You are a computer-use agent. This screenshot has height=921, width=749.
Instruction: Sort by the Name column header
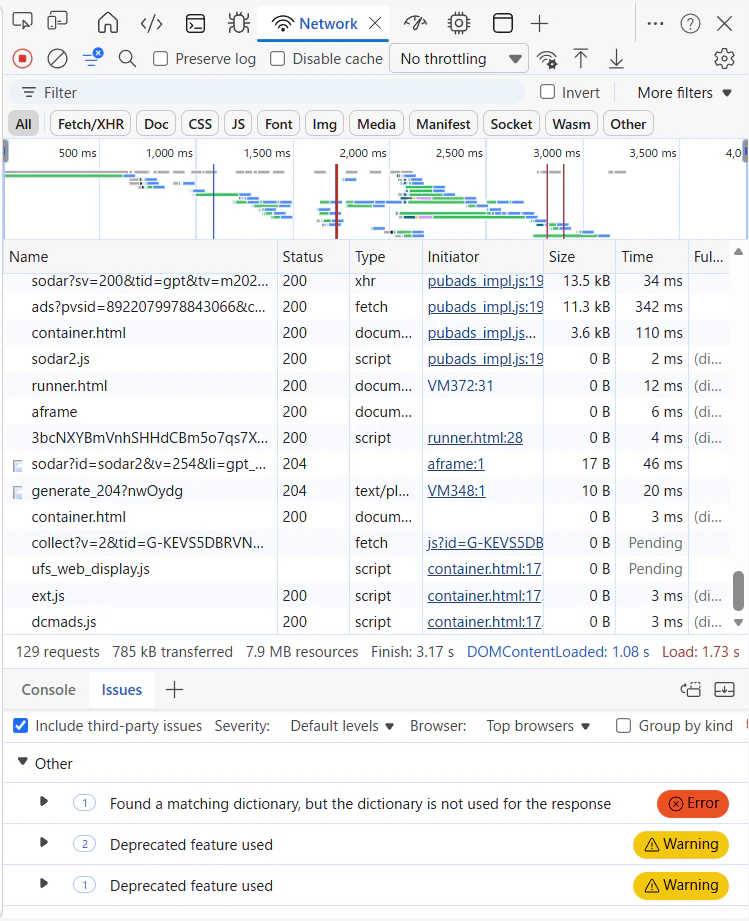click(140, 257)
